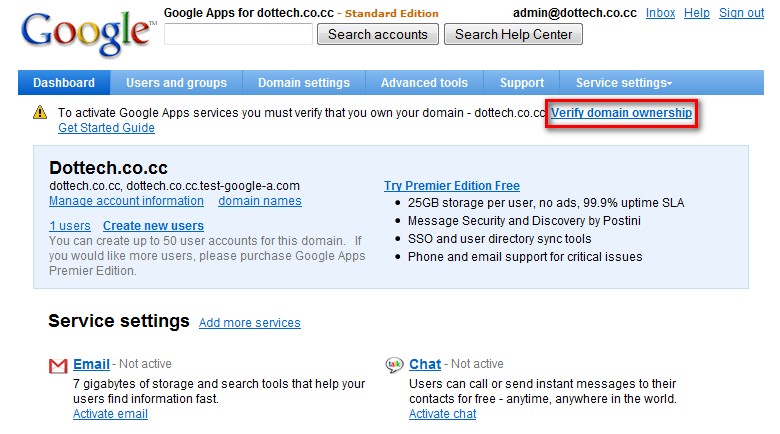Screen dimensions: 780x434
Task: Open the Get Started Guide link
Action: (106, 128)
